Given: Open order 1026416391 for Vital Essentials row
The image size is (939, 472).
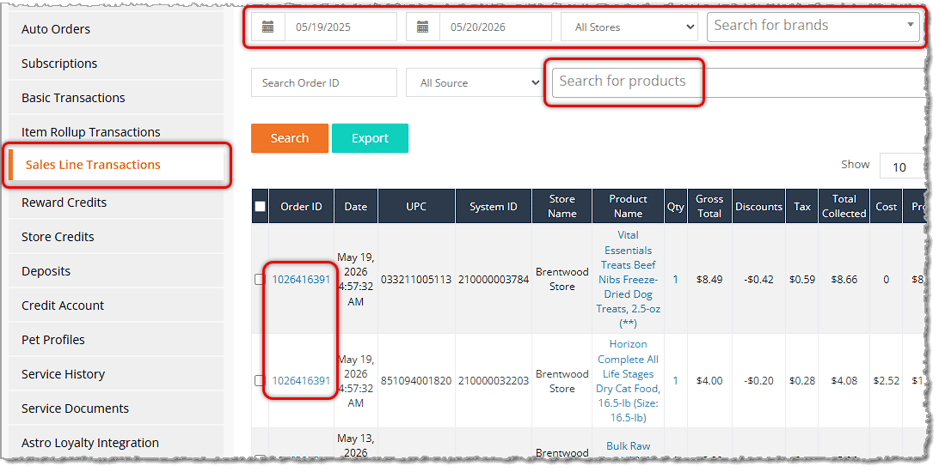Looking at the screenshot, I should [x=301, y=280].
